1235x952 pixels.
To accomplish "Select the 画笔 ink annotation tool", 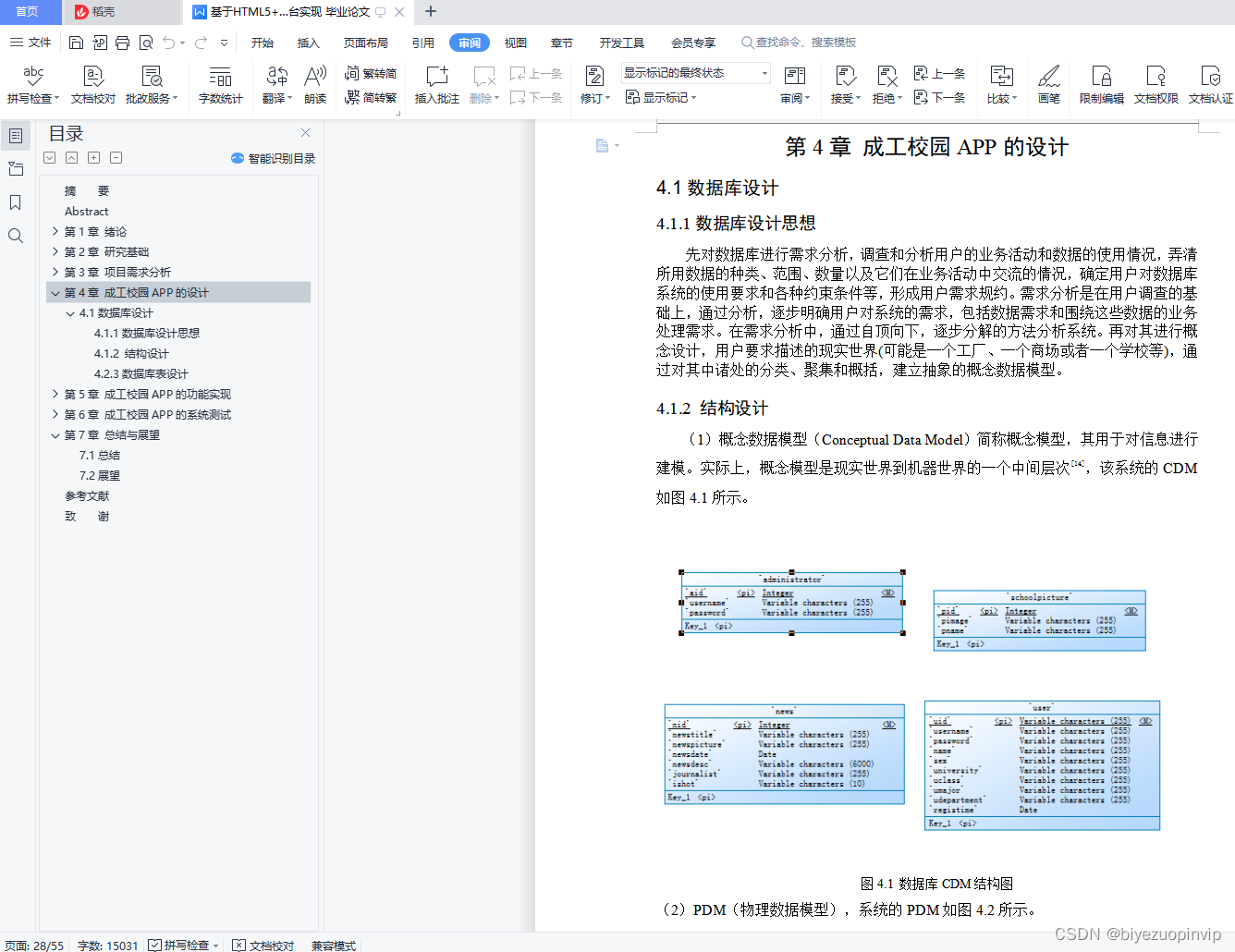I will tap(1049, 83).
